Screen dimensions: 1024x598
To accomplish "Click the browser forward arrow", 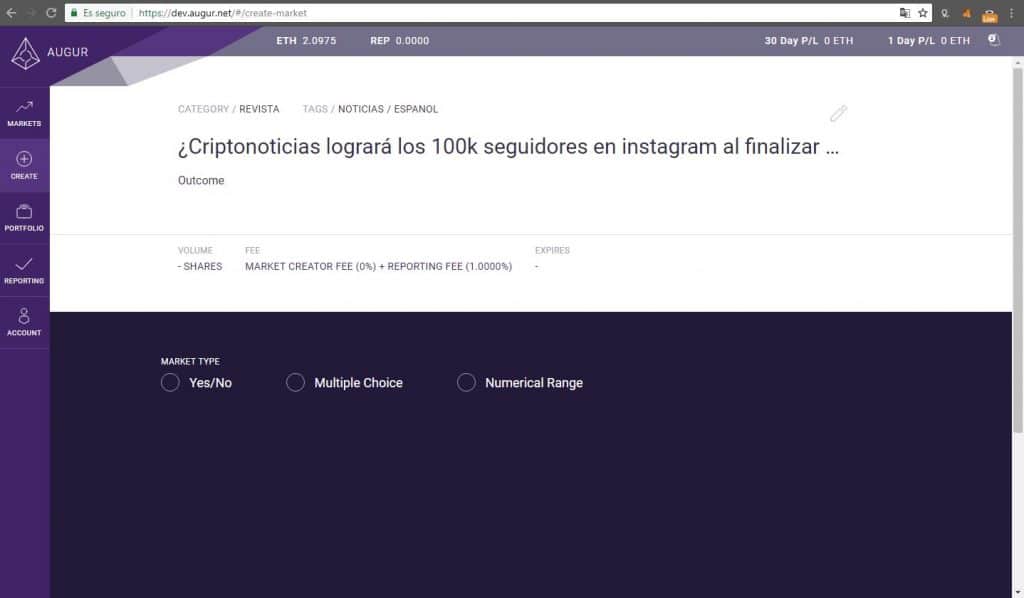I will click(x=31, y=12).
